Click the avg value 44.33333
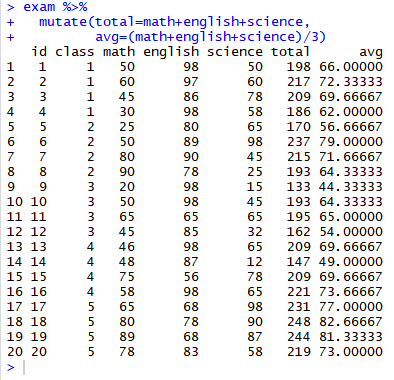 tap(351, 187)
